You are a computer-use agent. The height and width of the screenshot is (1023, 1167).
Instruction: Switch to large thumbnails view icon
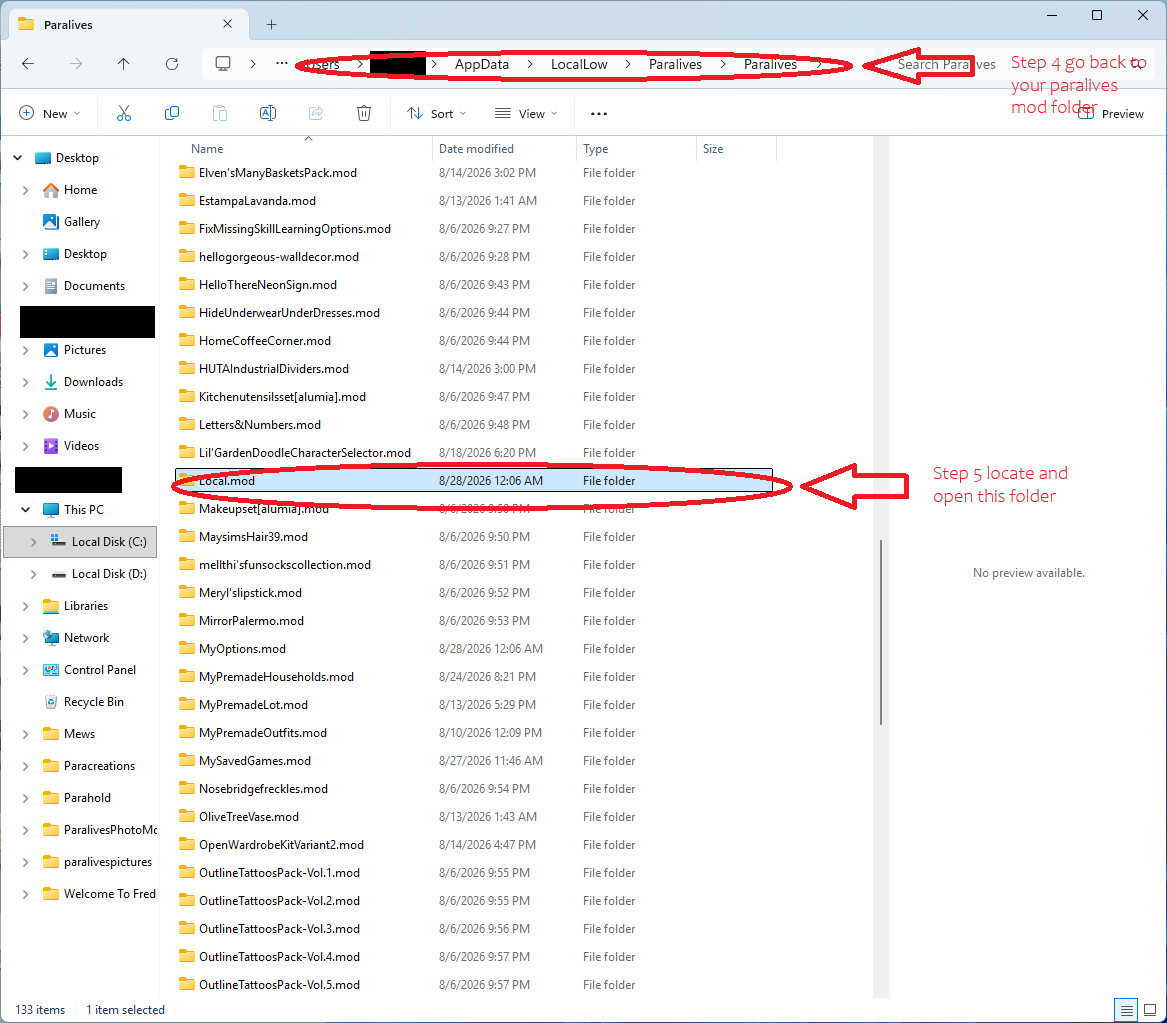point(1150,1010)
